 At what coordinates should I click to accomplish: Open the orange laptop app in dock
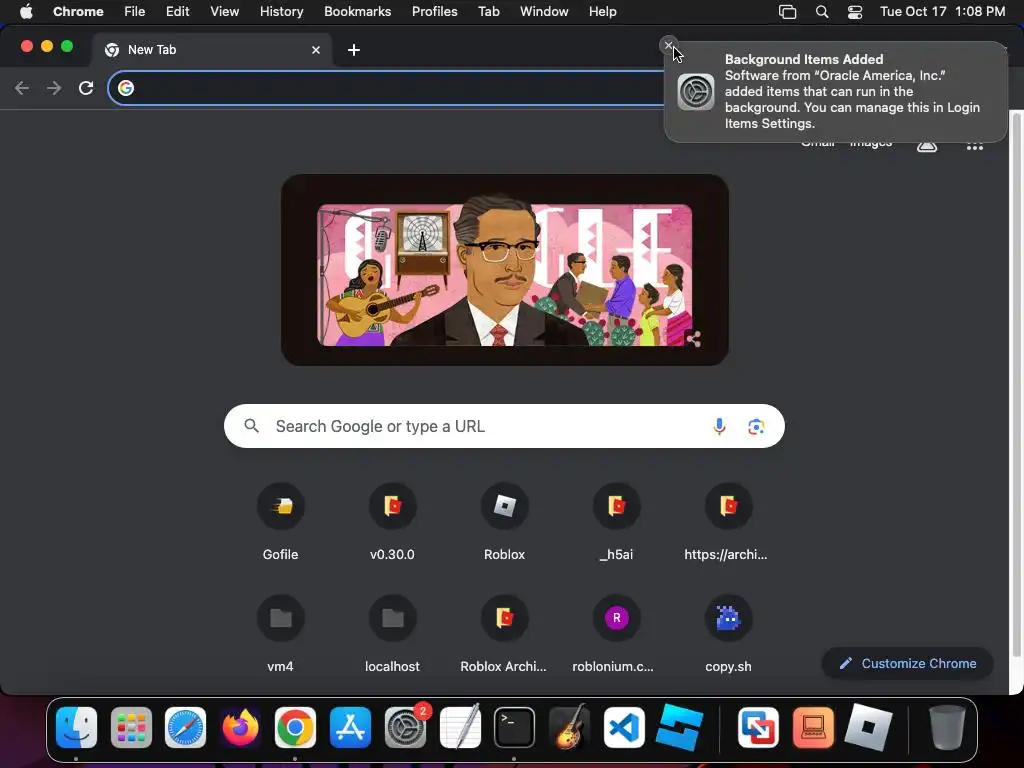pyautogui.click(x=813, y=728)
